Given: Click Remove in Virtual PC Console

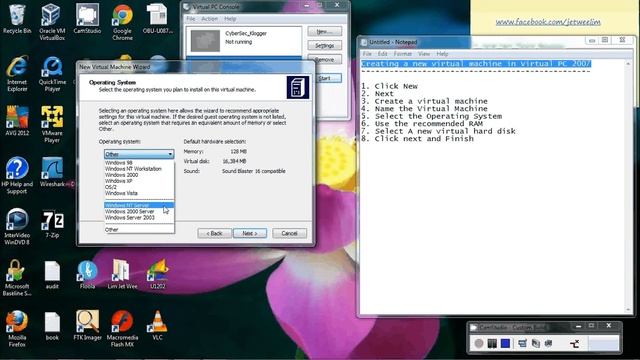Looking at the screenshot, I should click(x=324, y=60).
